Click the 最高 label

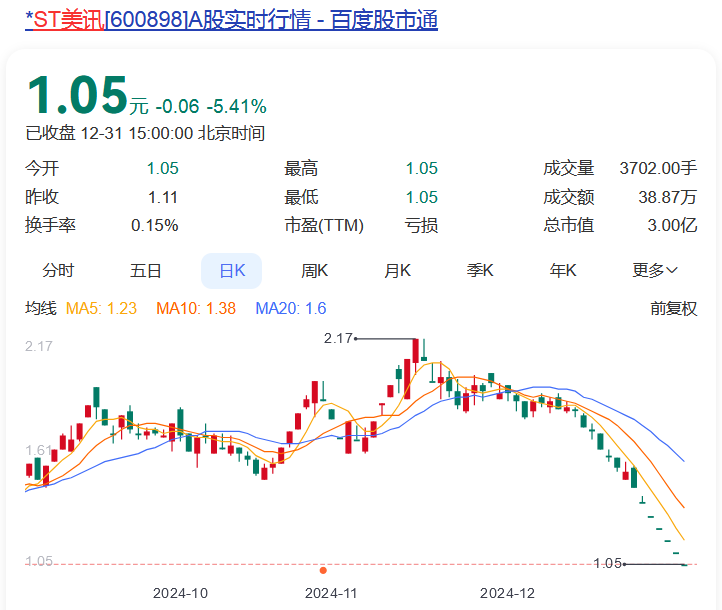pyautogui.click(x=301, y=168)
